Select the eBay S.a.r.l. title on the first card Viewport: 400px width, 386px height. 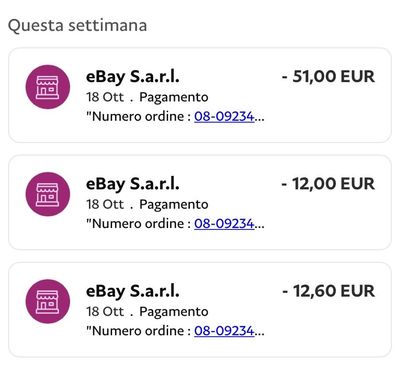click(133, 77)
